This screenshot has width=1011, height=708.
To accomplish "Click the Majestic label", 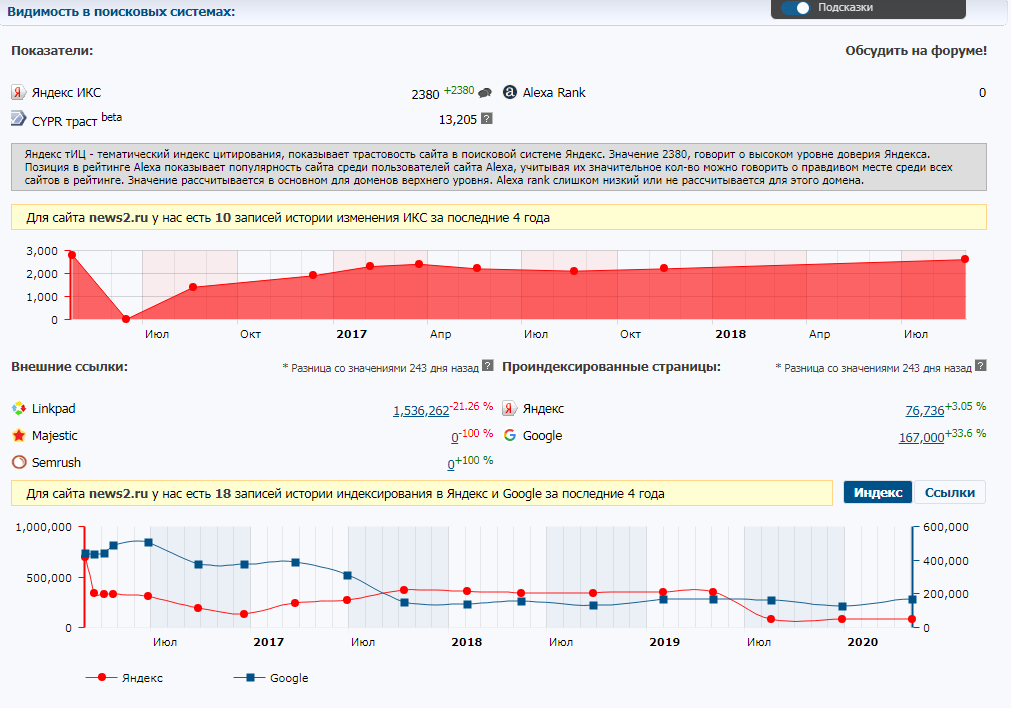I will [55, 436].
